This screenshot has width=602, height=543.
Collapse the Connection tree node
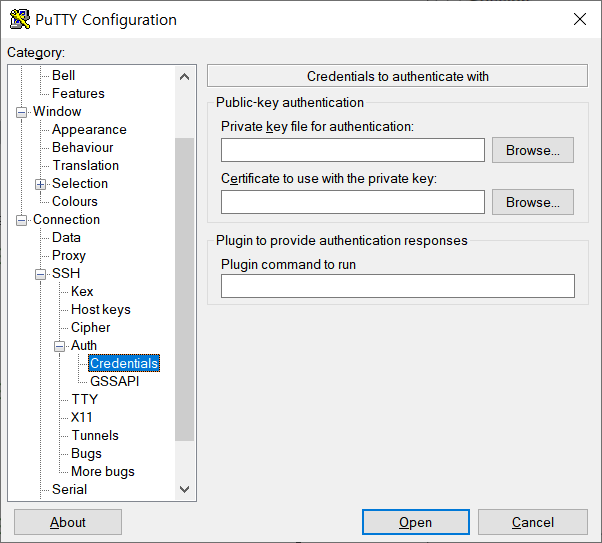click(x=22, y=220)
